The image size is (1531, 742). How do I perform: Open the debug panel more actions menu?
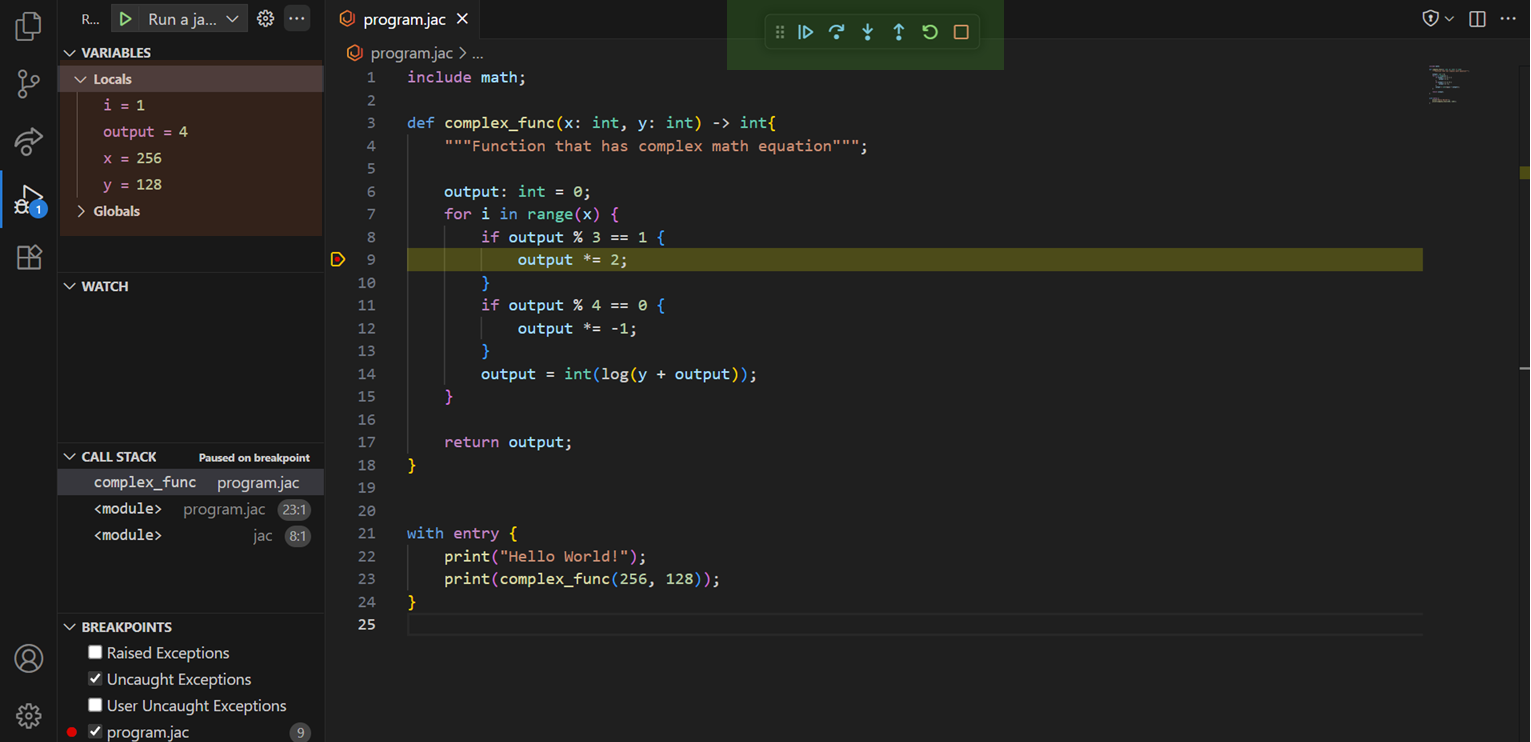pos(297,18)
